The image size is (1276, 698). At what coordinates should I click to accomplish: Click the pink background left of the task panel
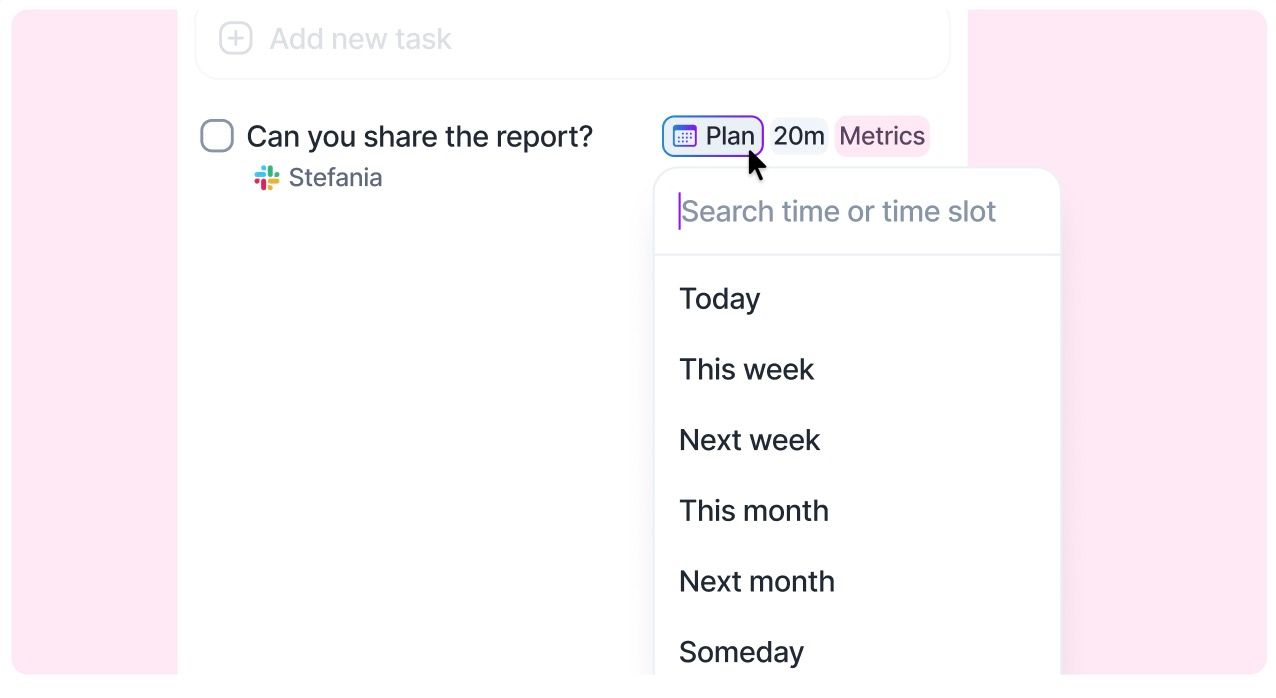click(95, 350)
